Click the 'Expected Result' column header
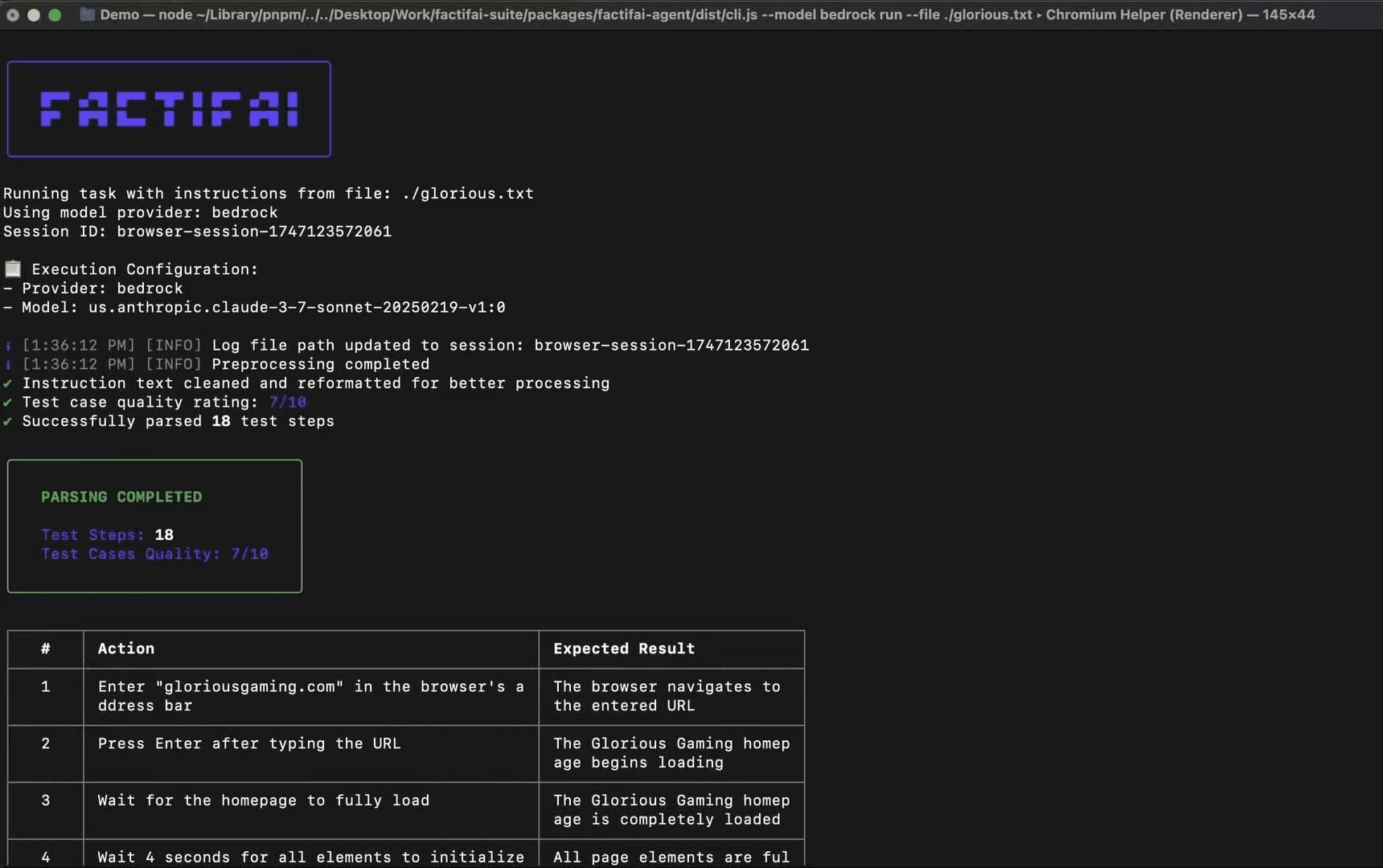 624,649
